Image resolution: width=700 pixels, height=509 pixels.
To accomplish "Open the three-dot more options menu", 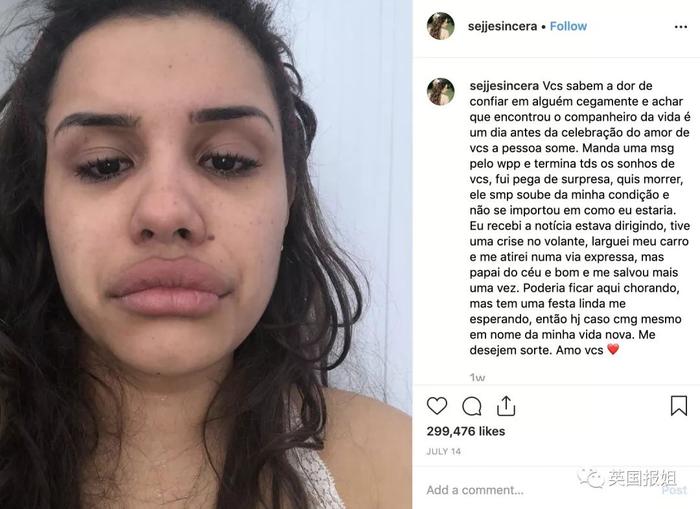I will click(x=680, y=27).
